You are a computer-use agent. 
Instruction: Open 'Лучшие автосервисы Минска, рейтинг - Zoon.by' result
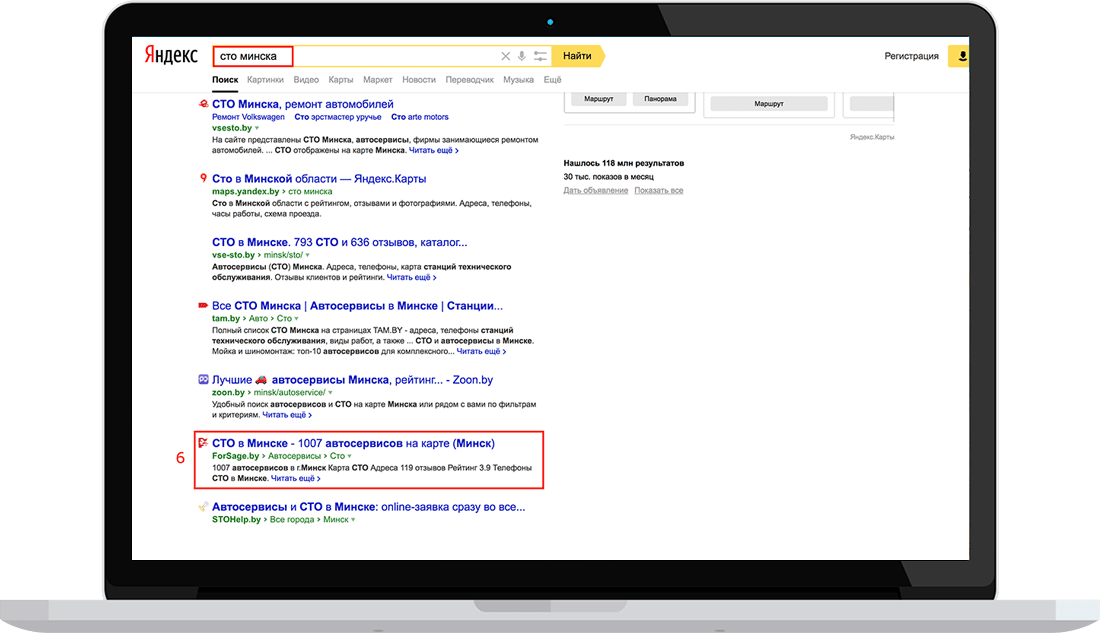352,380
